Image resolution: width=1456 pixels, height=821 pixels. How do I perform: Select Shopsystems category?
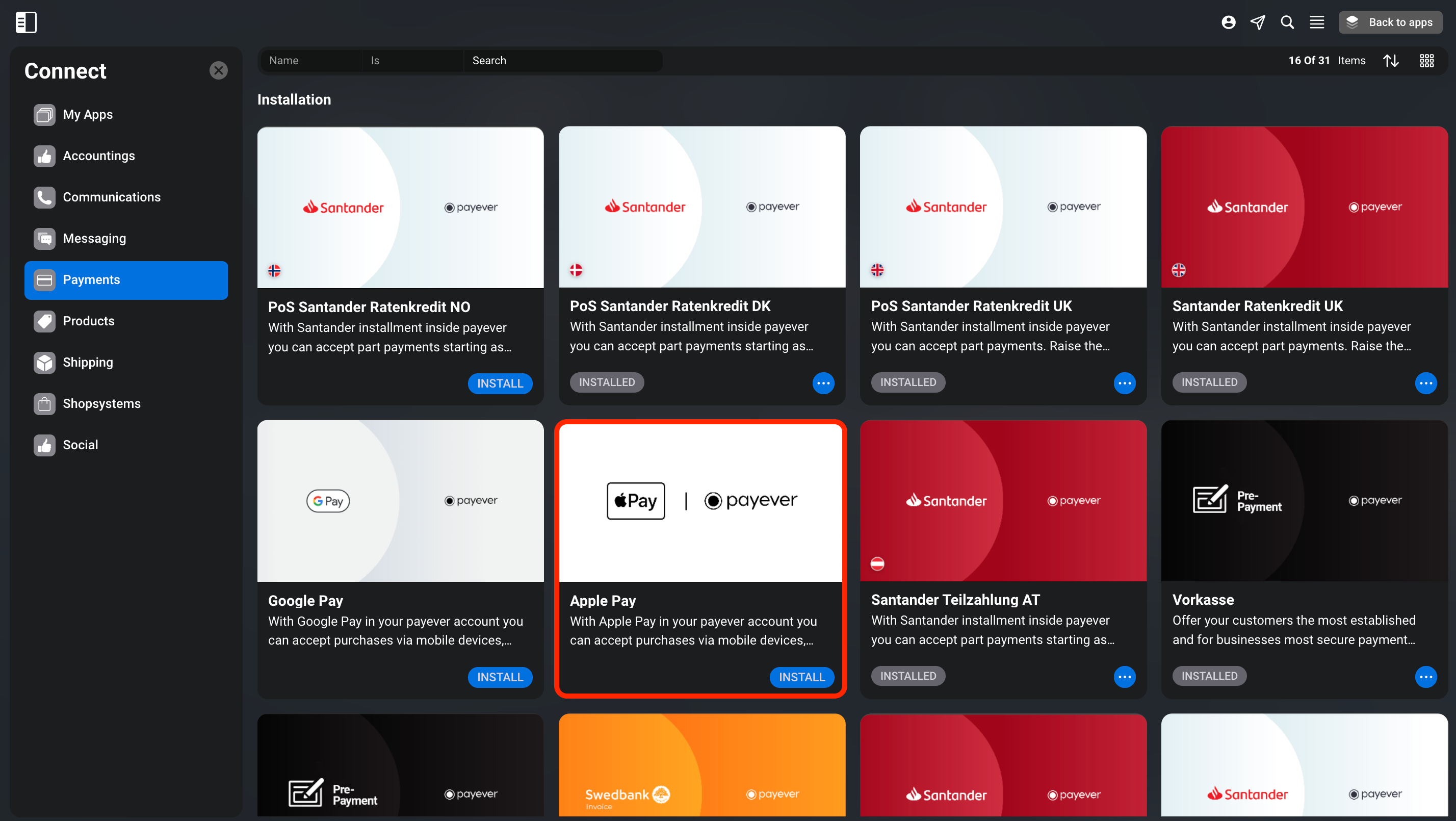126,404
